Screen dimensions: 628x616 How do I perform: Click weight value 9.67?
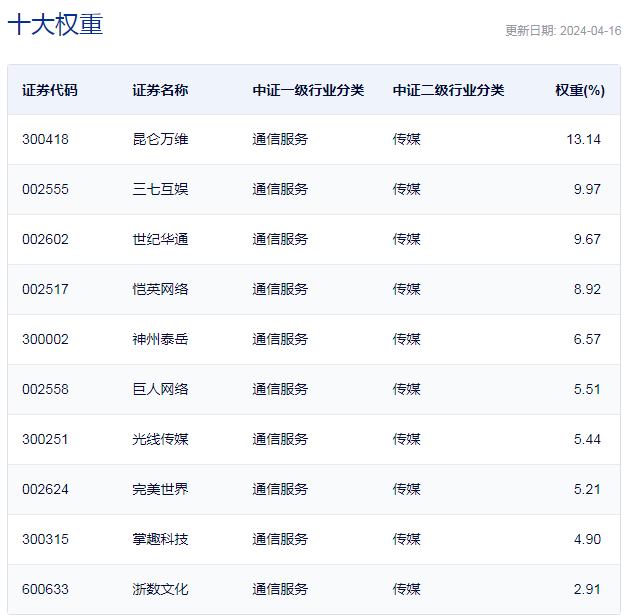coord(587,239)
